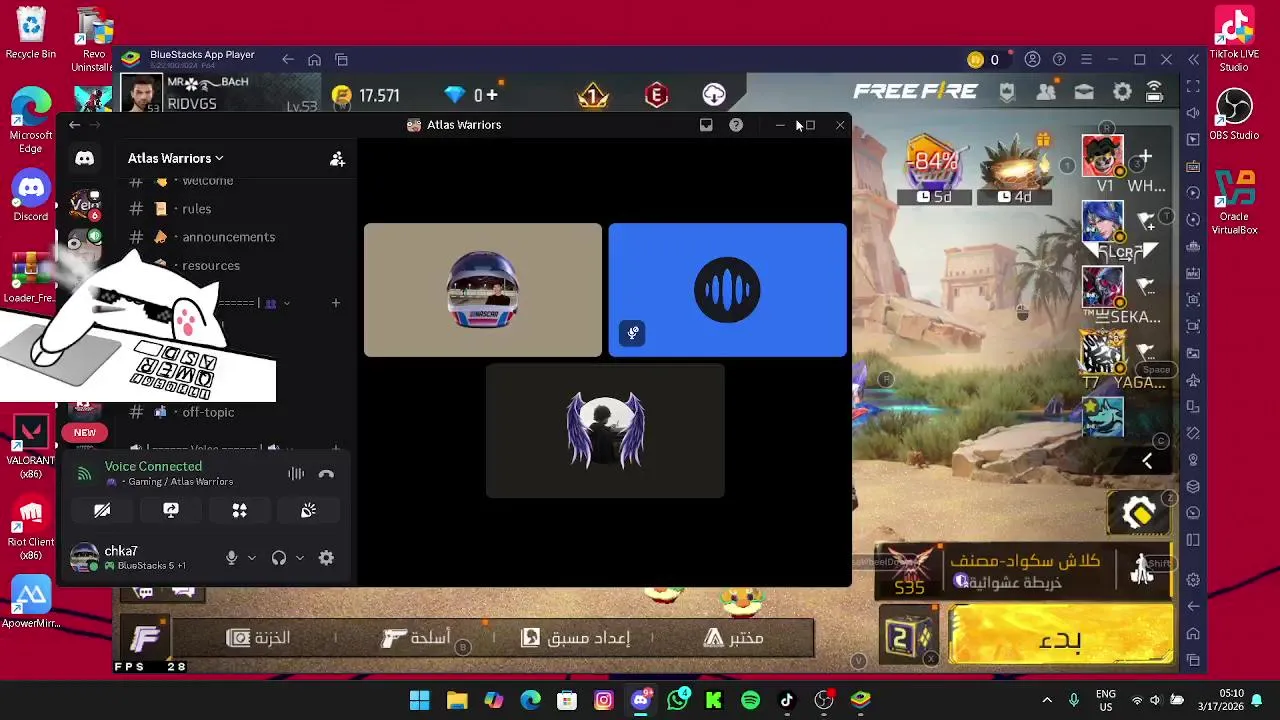Open BlueStacks help icon in title bar
This screenshot has height=720, width=1280.
tap(1059, 60)
